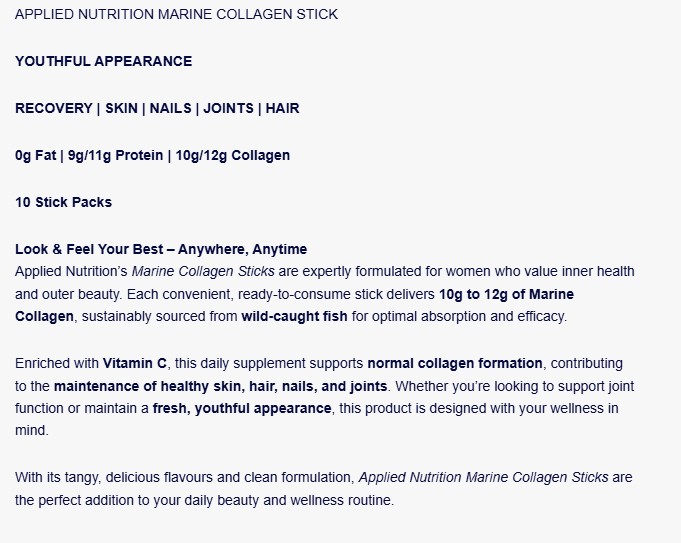This screenshot has height=543, width=681.
Task: Click the '10g/12g Collagen' nutrition text
Action: [232, 155]
